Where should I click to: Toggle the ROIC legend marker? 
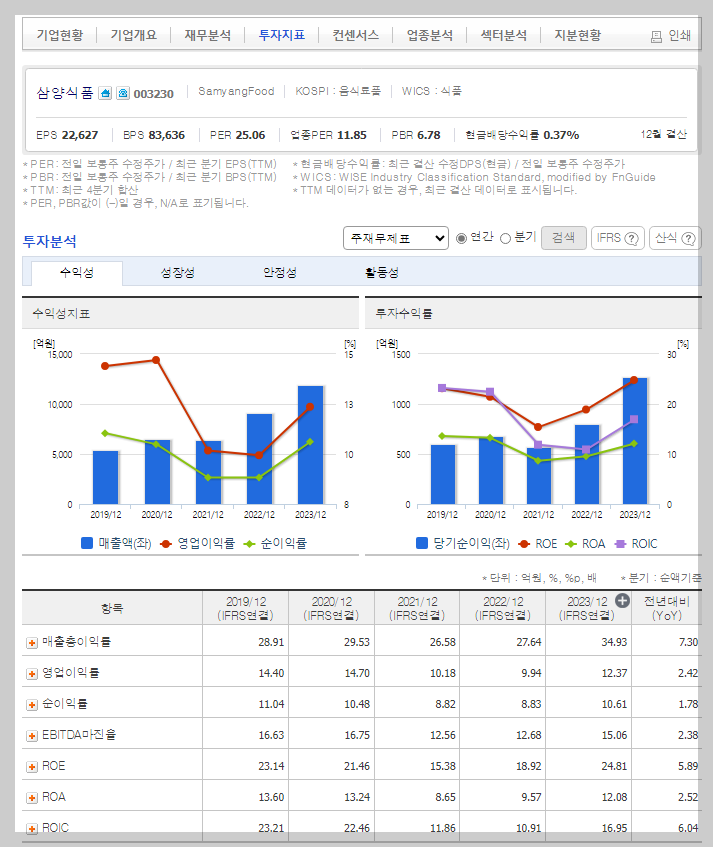pos(620,544)
